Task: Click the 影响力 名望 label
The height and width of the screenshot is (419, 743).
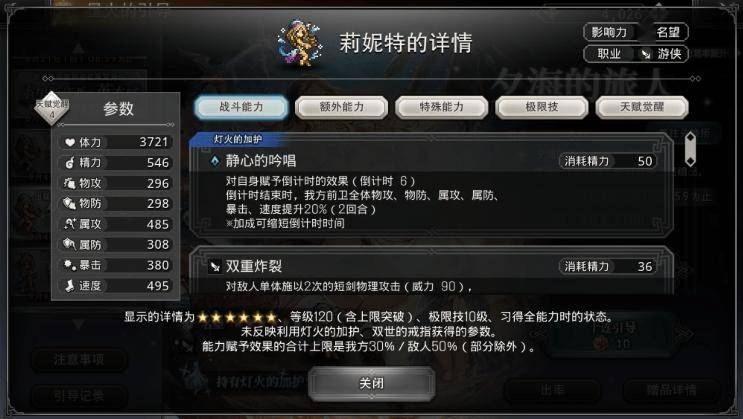Action: click(636, 32)
